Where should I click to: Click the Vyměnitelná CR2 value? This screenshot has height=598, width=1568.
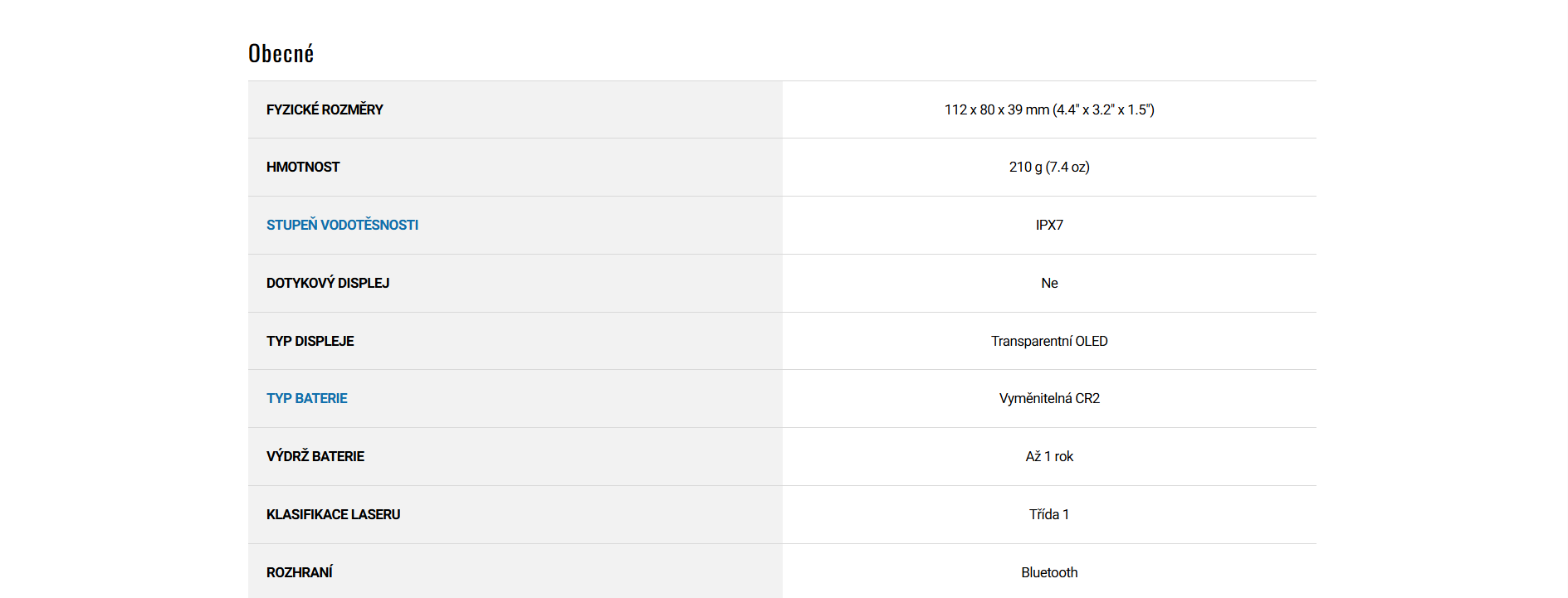[1049, 398]
